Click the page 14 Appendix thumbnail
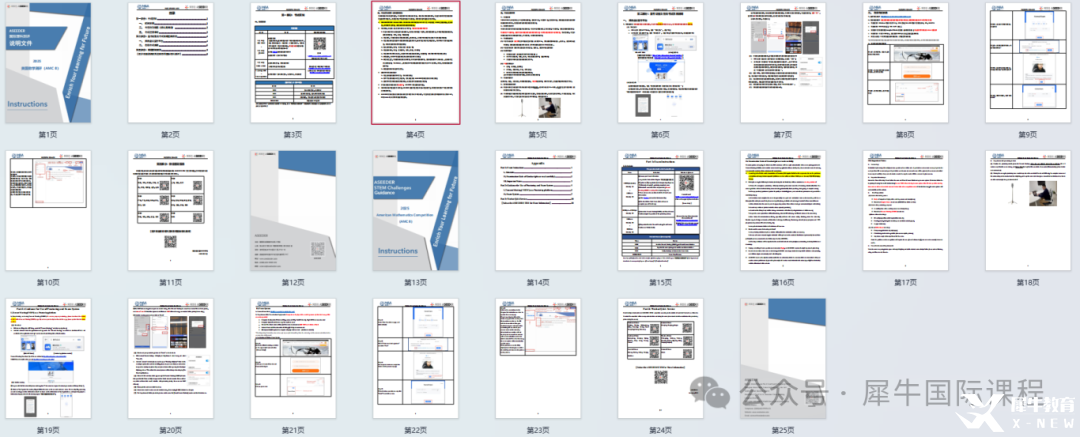The width and height of the screenshot is (1080, 437). (x=537, y=209)
